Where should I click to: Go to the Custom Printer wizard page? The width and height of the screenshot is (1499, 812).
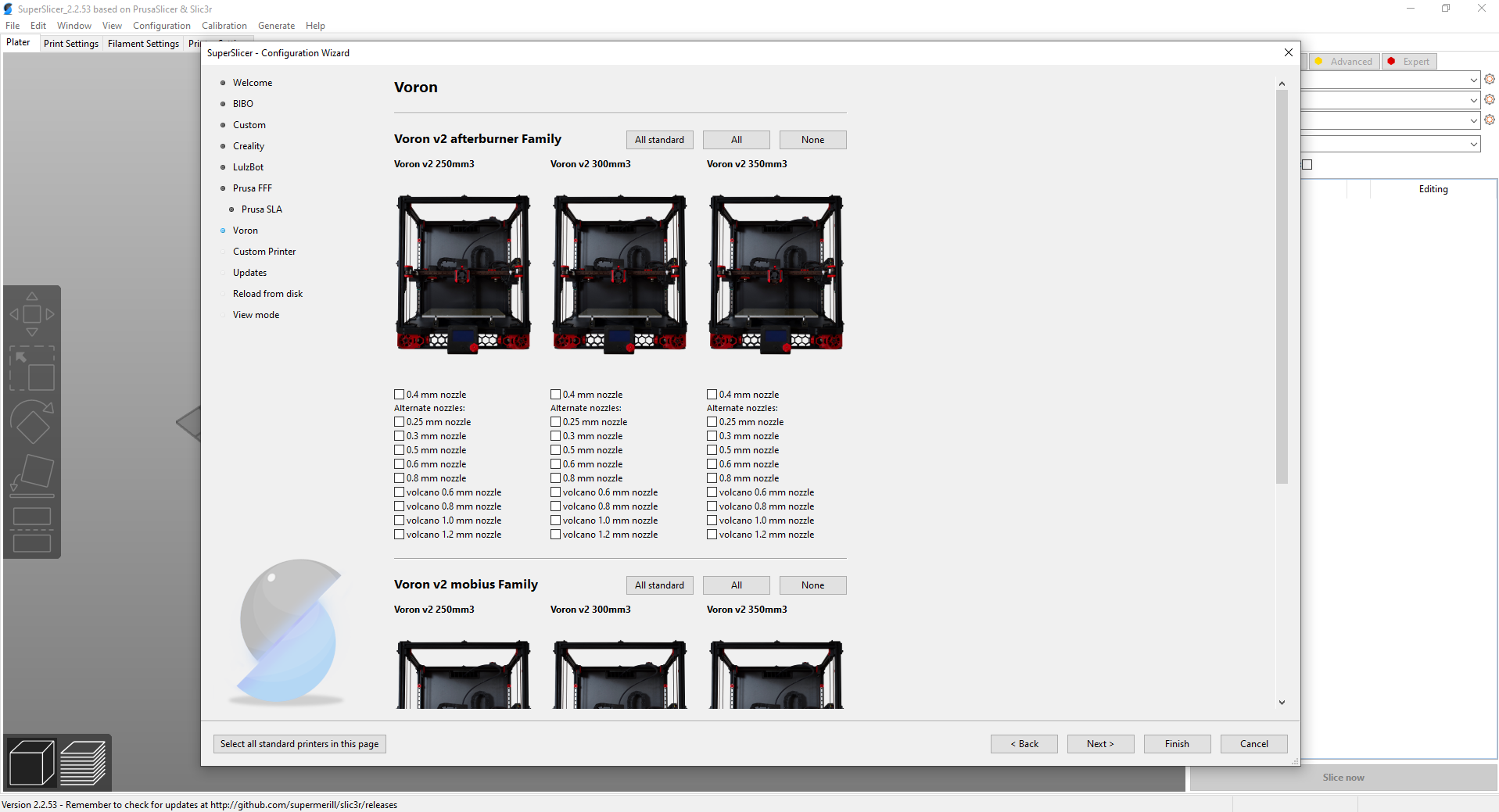264,252
